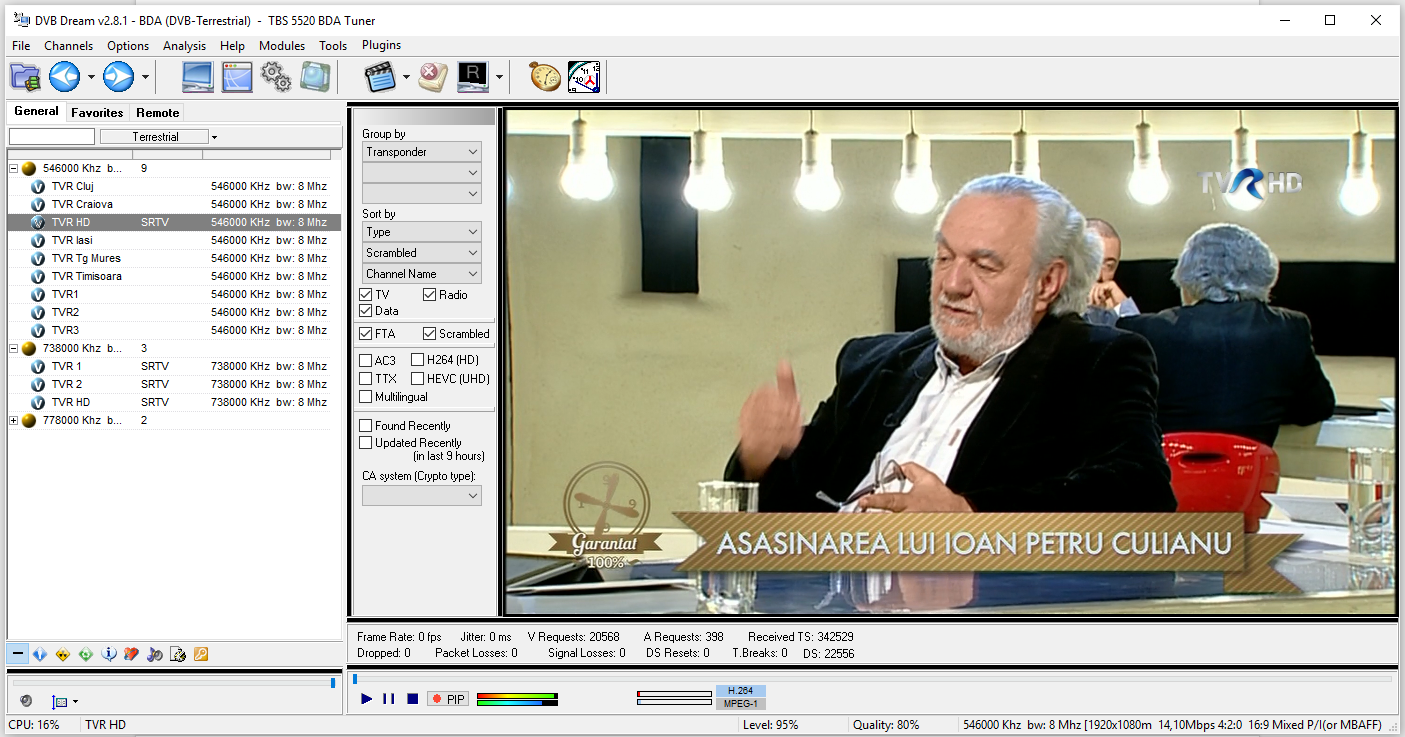This screenshot has height=737, width=1405.
Task: Click the green recycle diamond icon
Action: click(86, 654)
